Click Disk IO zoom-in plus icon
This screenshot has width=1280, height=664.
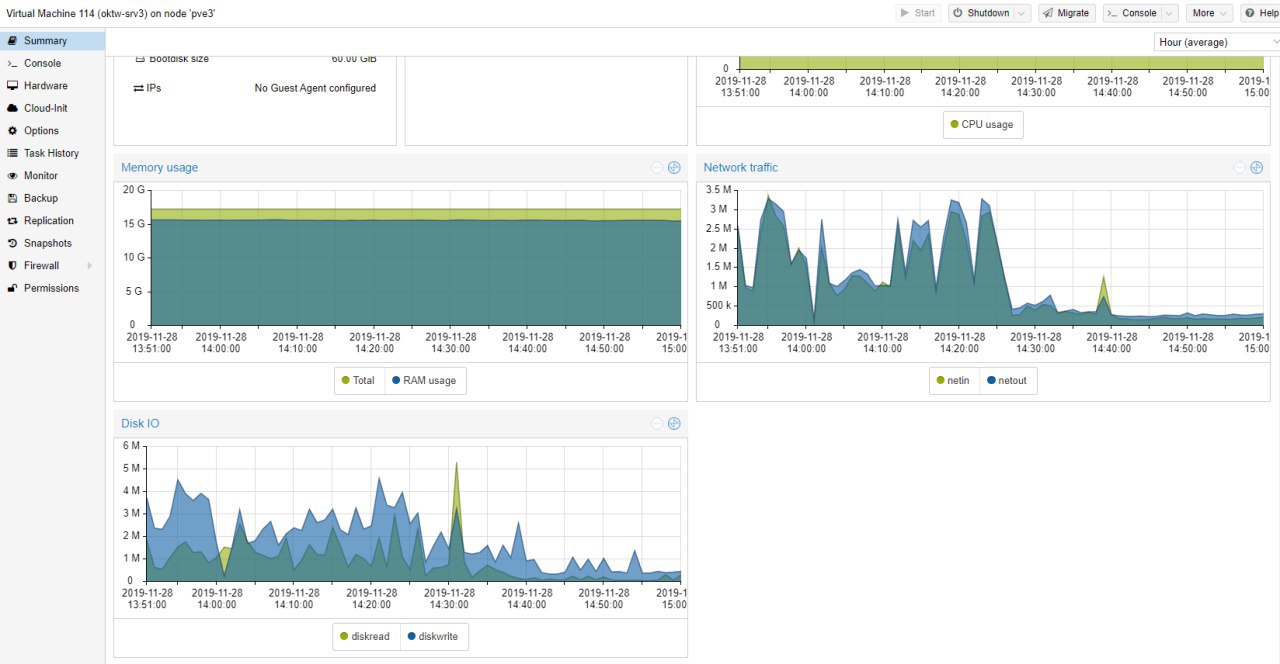[x=674, y=424]
